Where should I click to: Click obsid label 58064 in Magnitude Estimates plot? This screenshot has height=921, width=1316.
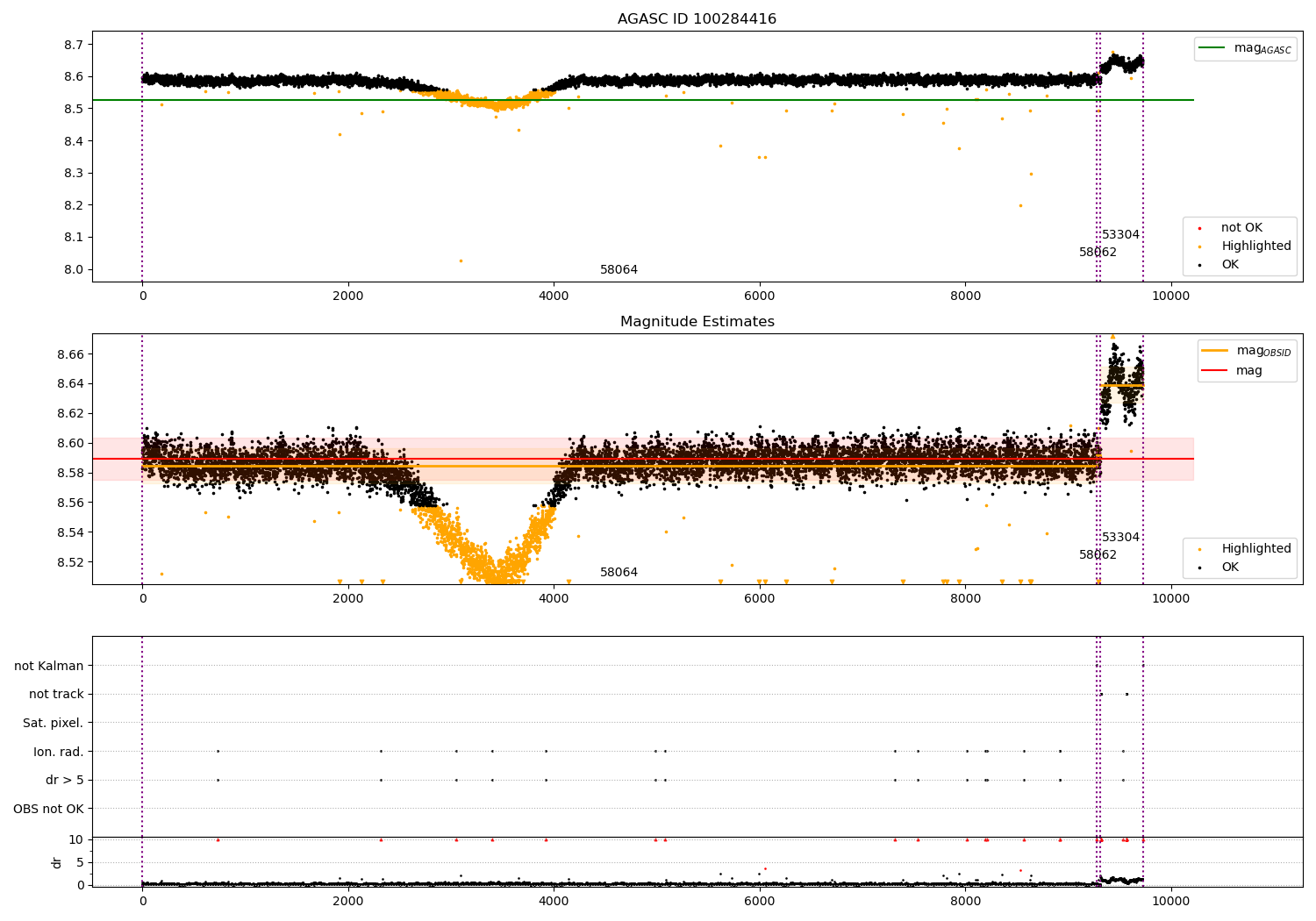(619, 572)
